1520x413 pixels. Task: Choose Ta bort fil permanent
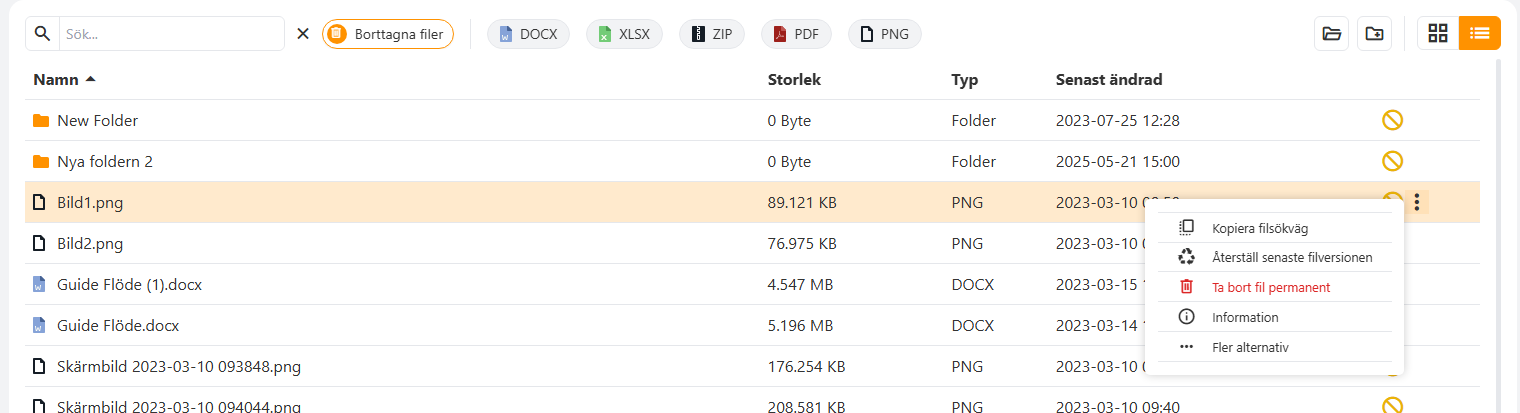pos(1274,287)
